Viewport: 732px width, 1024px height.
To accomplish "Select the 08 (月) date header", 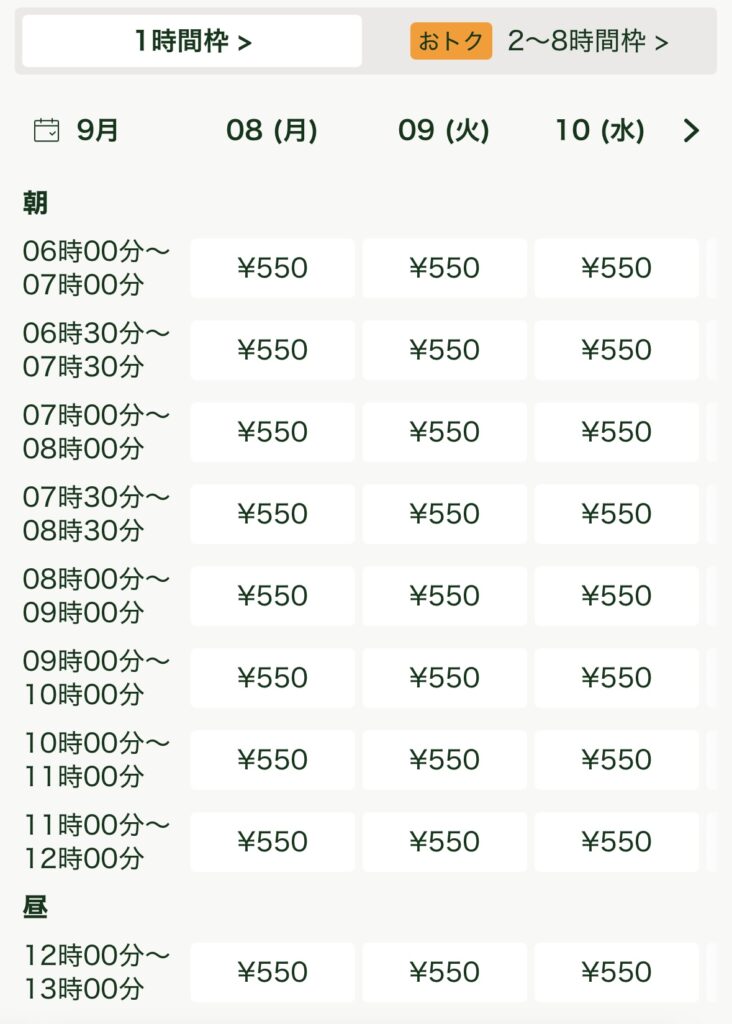I will point(272,130).
